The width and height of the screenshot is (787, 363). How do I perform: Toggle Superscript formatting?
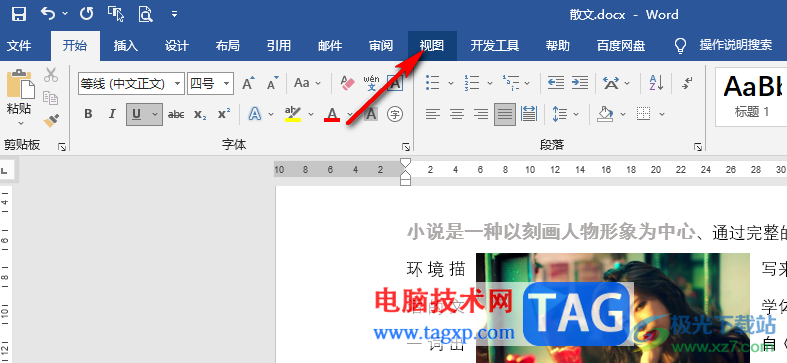click(x=224, y=114)
